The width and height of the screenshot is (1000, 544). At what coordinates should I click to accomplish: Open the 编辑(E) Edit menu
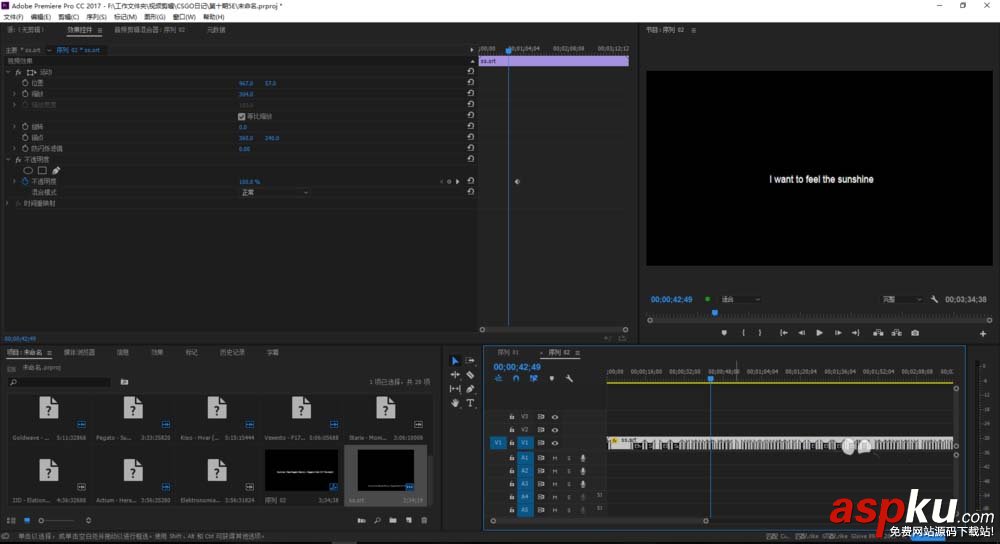(41, 17)
